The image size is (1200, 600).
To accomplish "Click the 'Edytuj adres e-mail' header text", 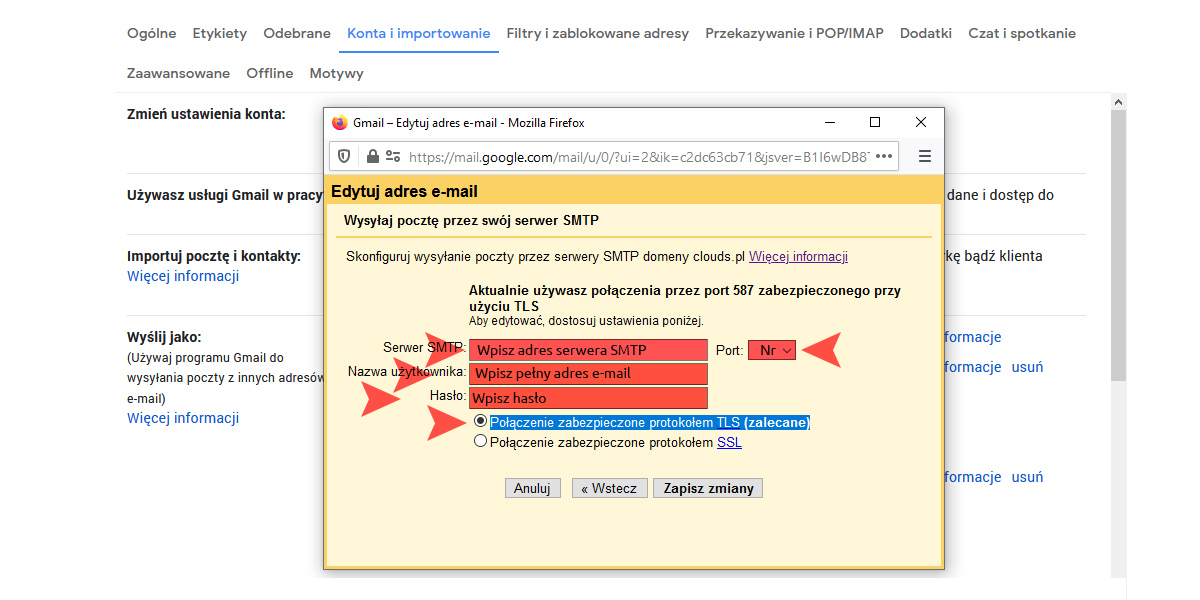I will tap(405, 191).
